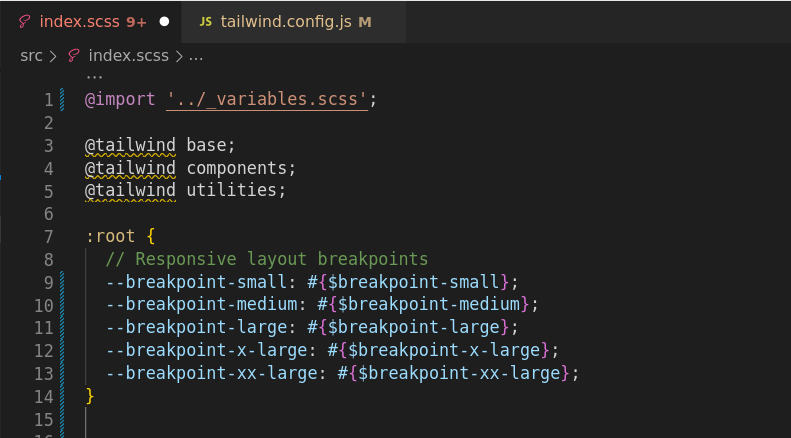The height and width of the screenshot is (438, 791).
Task: Follow the '../_variables.scss' import link
Action: click(267, 99)
